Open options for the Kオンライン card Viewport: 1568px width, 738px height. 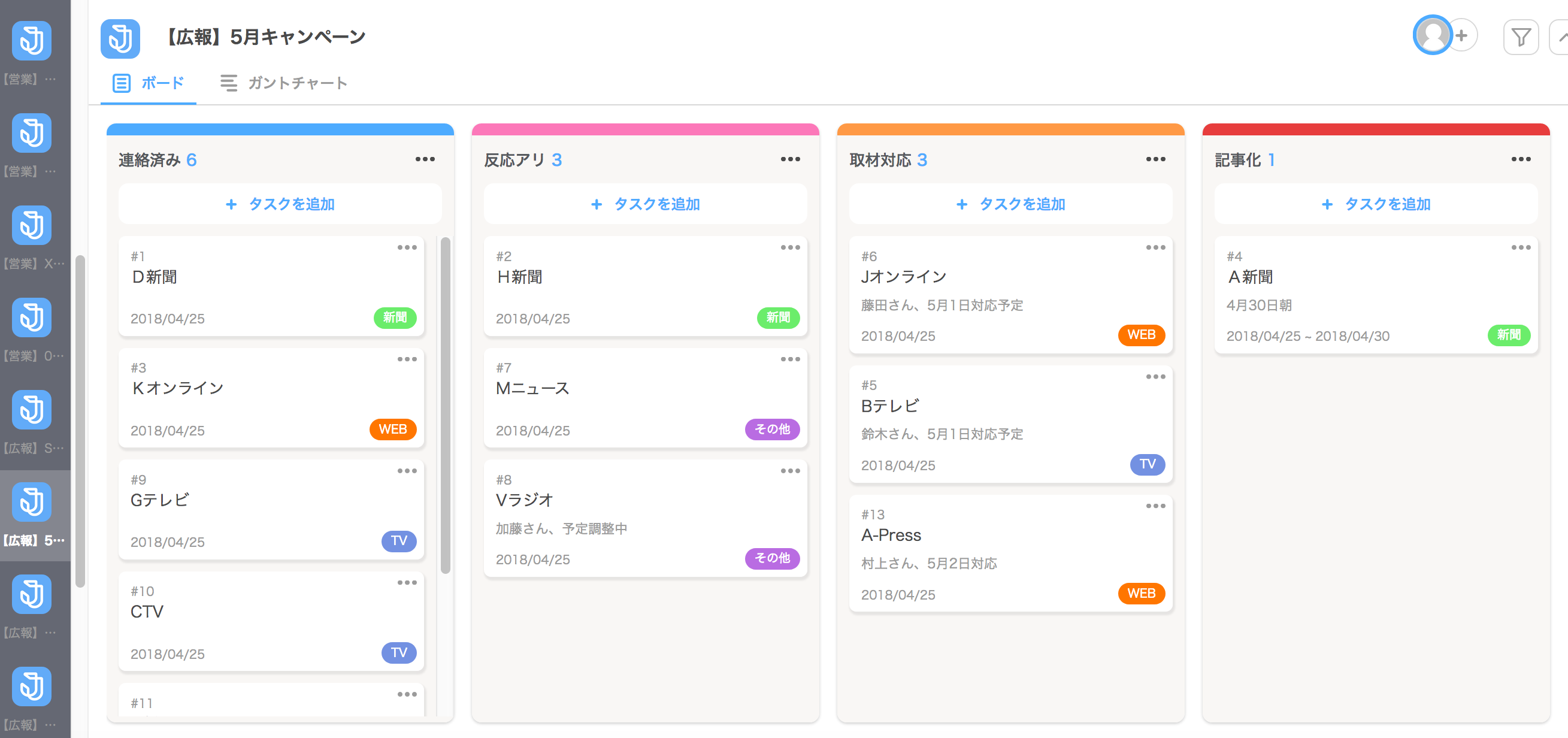[407, 359]
